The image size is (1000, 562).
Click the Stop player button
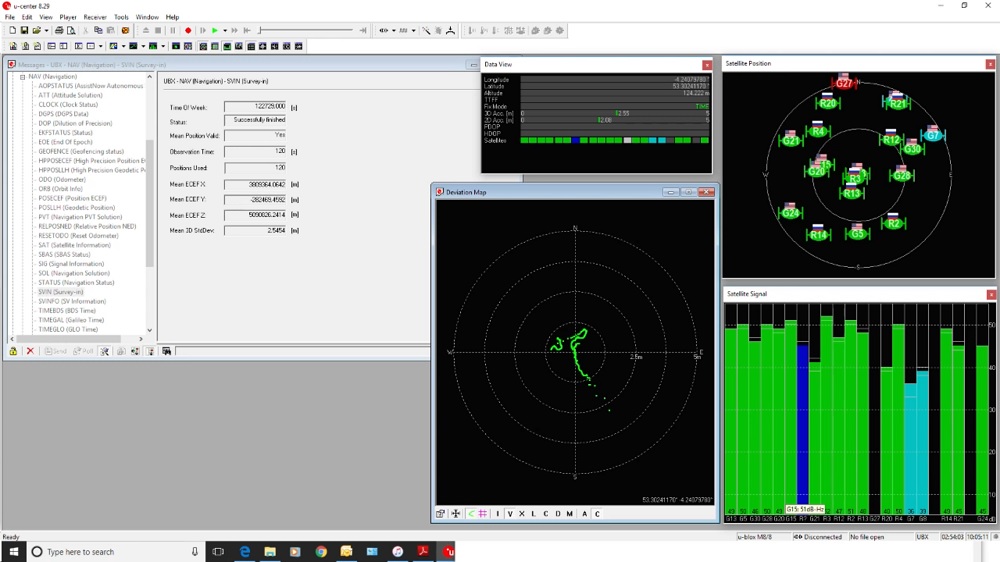158,31
